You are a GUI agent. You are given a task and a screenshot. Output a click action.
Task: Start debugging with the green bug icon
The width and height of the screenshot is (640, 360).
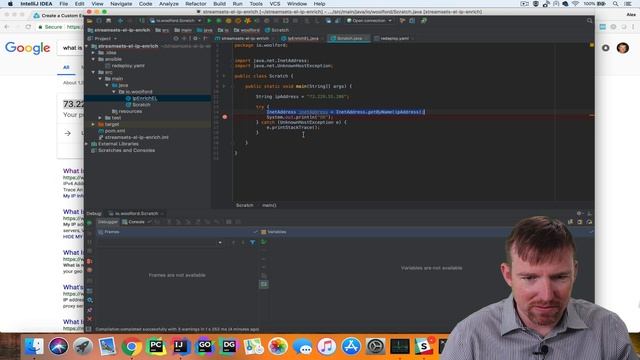click(x=219, y=20)
